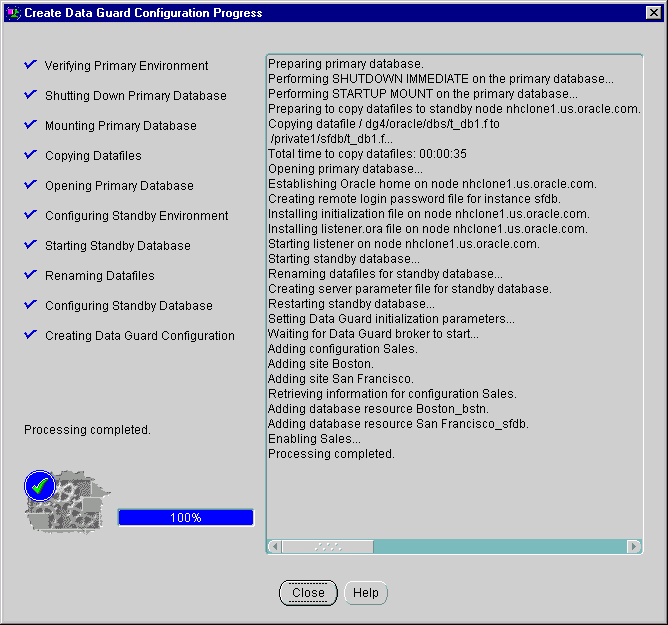668x625 pixels.
Task: Click the log scrollbar right arrow
Action: pyautogui.click(x=633, y=547)
